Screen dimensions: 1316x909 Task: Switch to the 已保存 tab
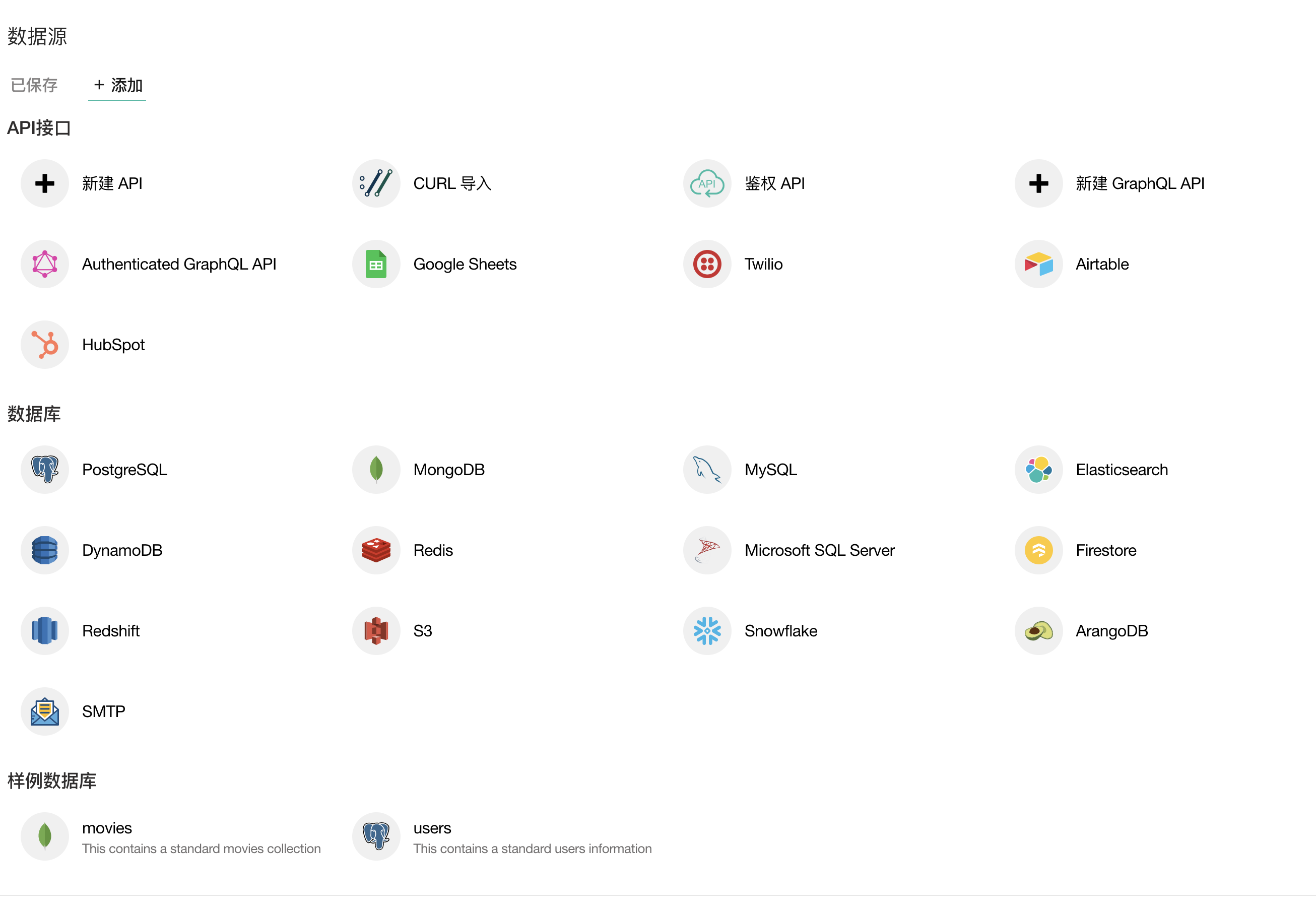[34, 86]
